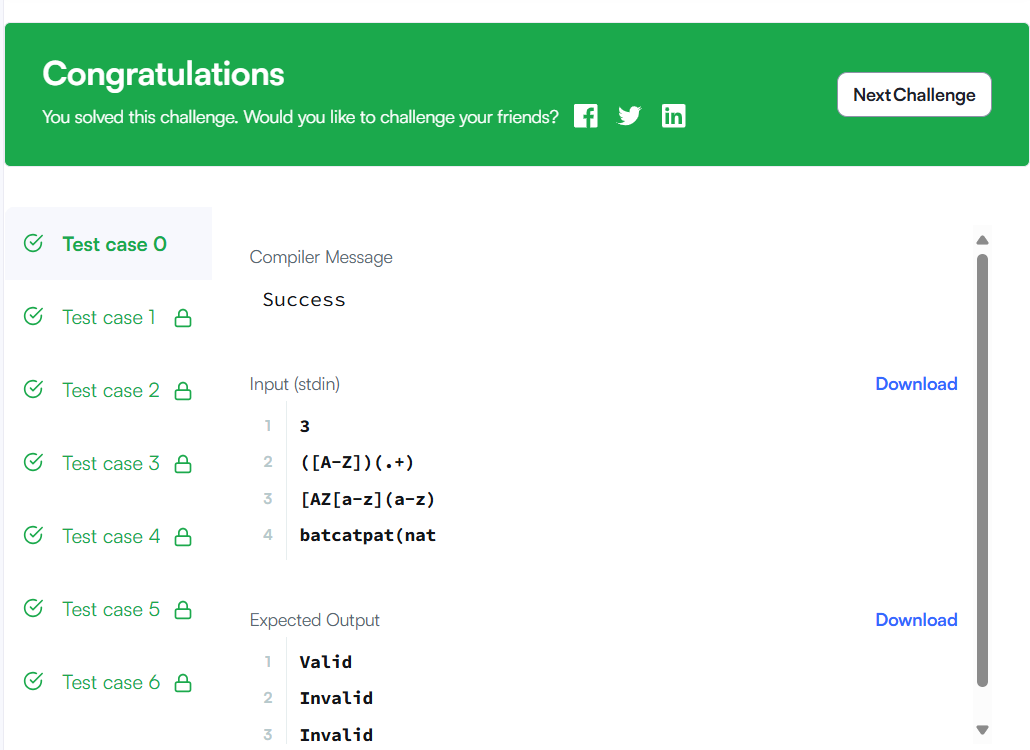Click the passed checkmark beside Test case 5

pos(34,608)
